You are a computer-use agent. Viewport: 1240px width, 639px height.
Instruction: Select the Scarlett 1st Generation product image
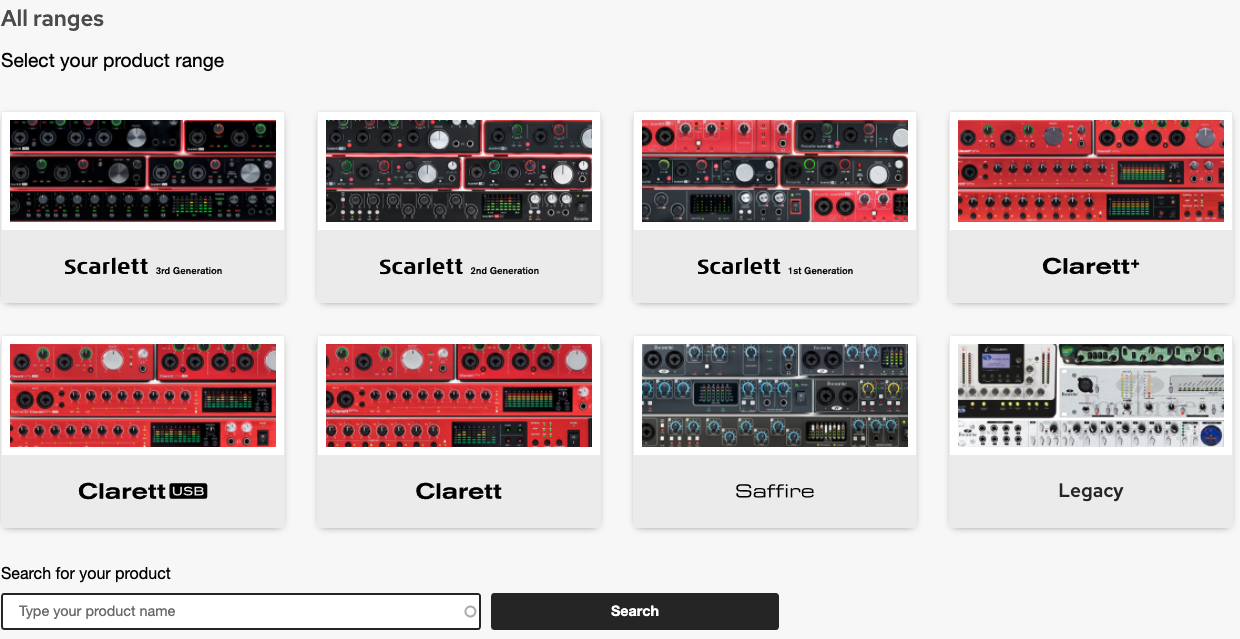pyautogui.click(x=775, y=171)
